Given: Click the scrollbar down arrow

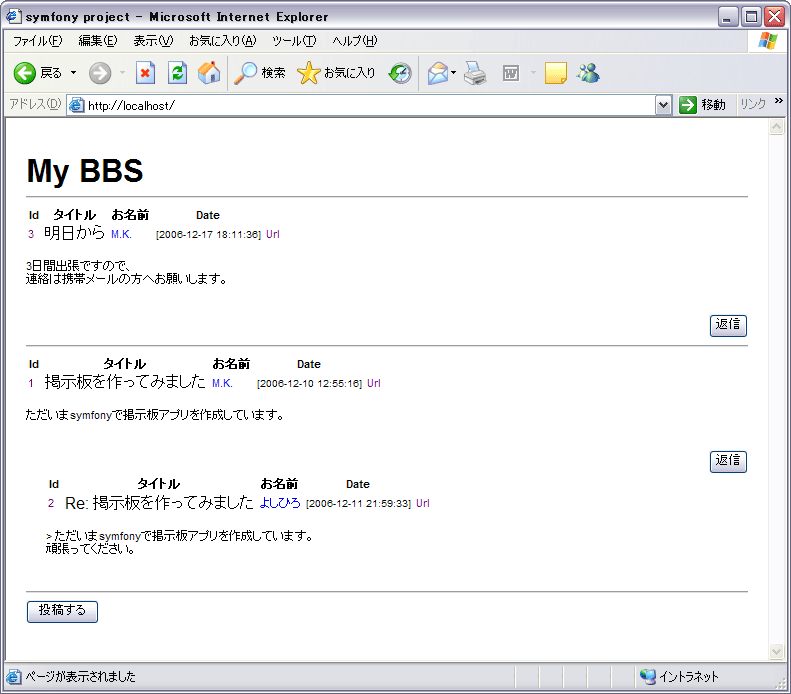Looking at the screenshot, I should 776,651.
